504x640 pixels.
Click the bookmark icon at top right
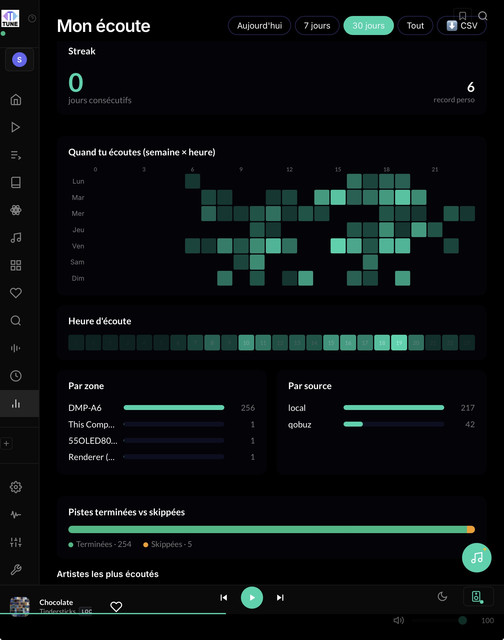[x=462, y=16]
